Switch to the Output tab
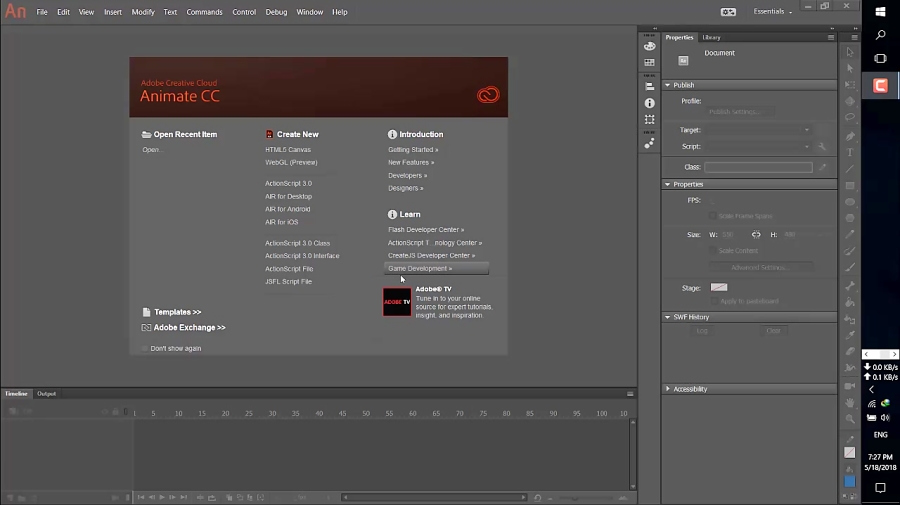900x505 pixels. (46, 394)
